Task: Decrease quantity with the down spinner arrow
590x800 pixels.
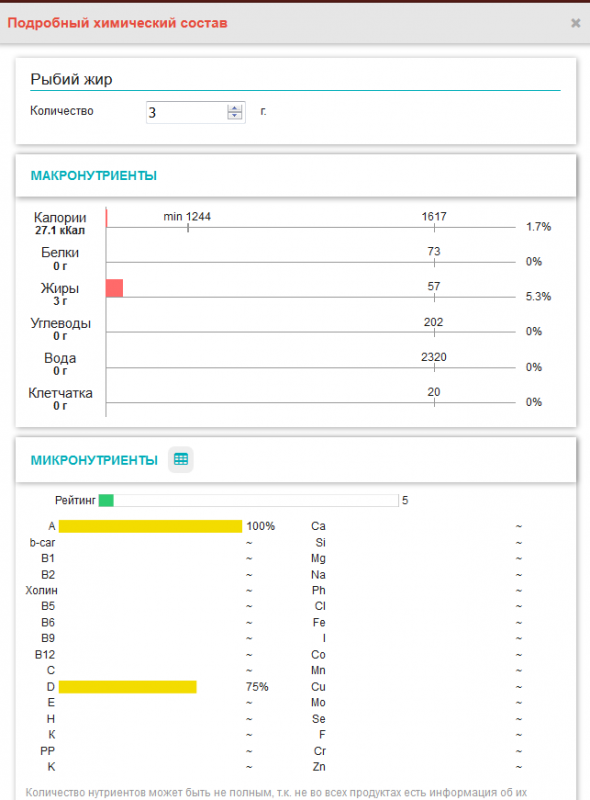Action: click(235, 116)
